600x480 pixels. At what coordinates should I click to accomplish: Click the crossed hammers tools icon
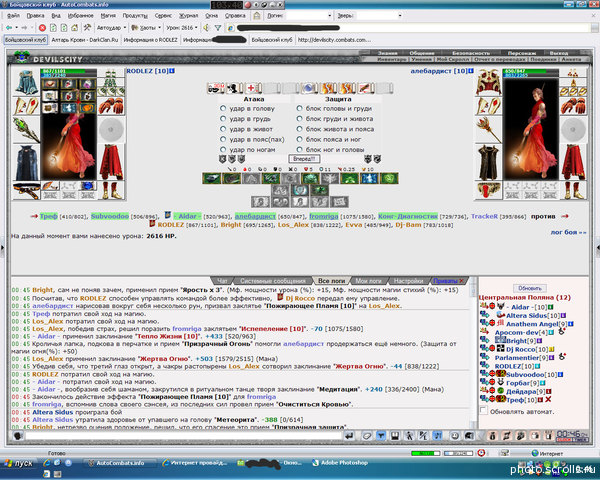pyautogui.click(x=87, y=28)
